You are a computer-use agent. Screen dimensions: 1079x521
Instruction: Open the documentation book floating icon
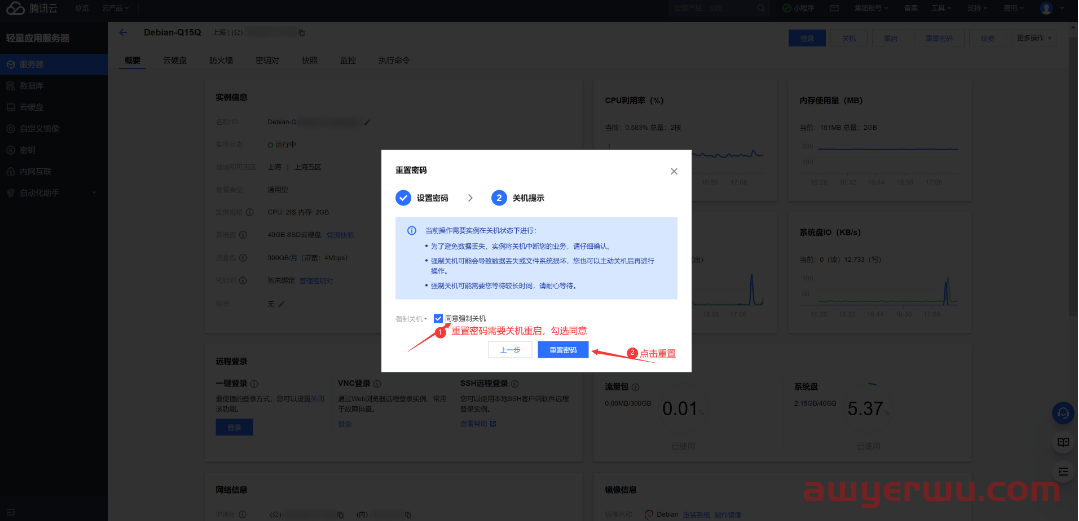point(1063,442)
